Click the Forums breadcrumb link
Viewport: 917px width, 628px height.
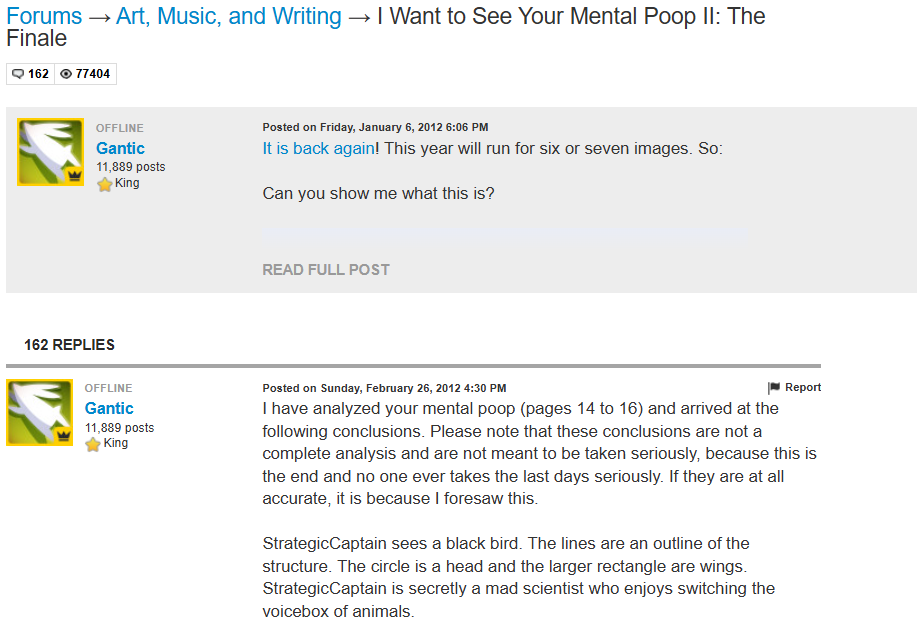44,17
